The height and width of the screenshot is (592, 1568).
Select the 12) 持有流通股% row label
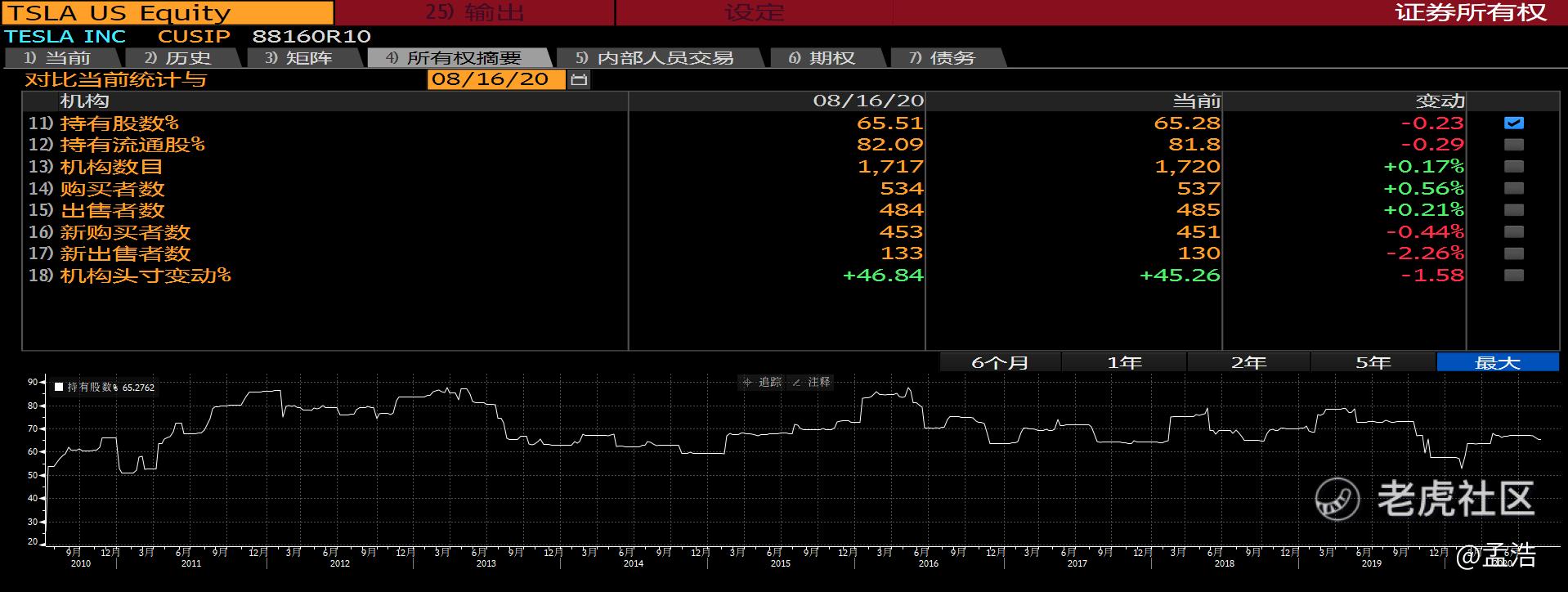(x=117, y=145)
